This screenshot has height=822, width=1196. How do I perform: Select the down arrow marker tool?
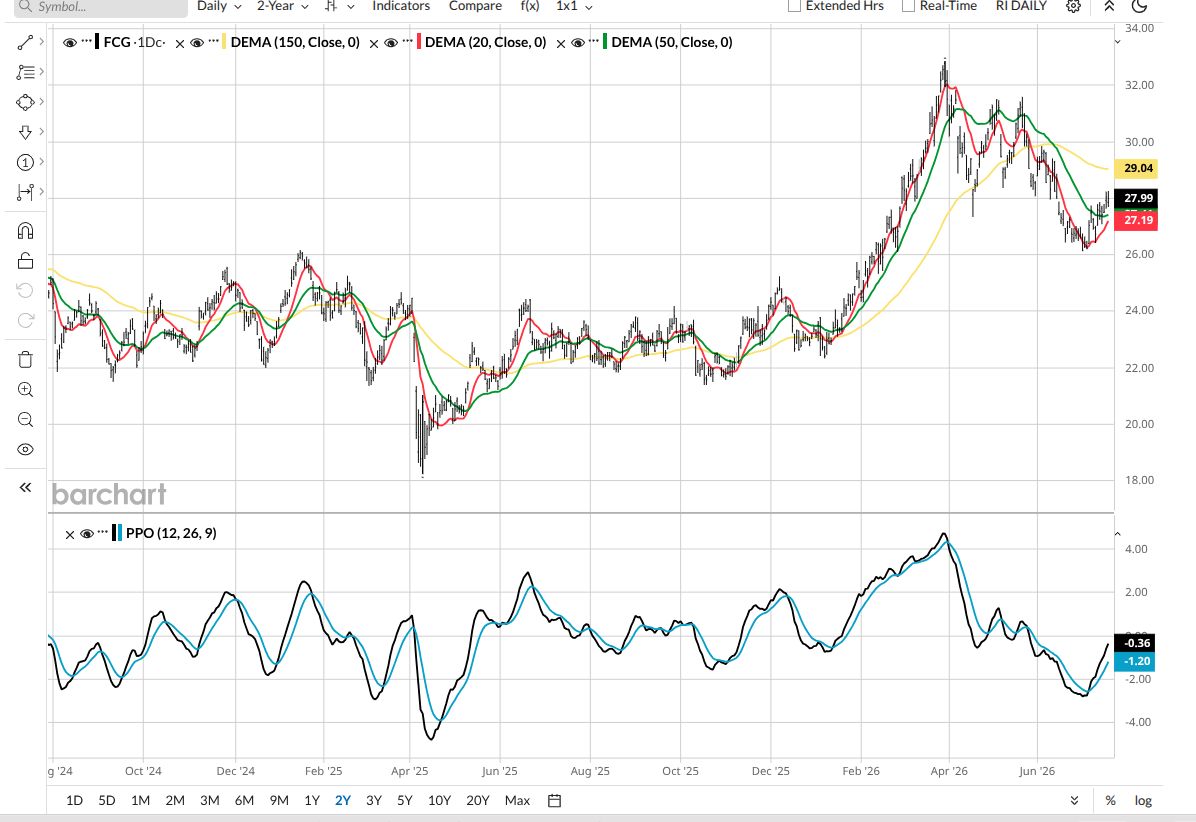25,133
